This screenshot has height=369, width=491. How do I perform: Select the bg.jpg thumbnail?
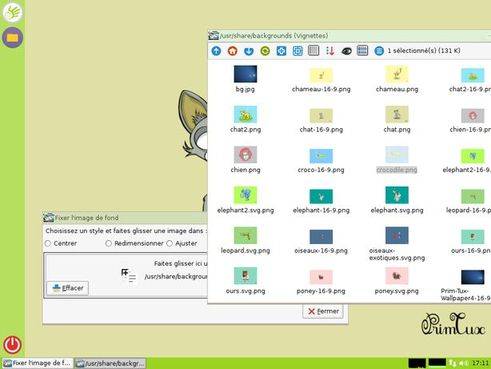[x=245, y=74]
